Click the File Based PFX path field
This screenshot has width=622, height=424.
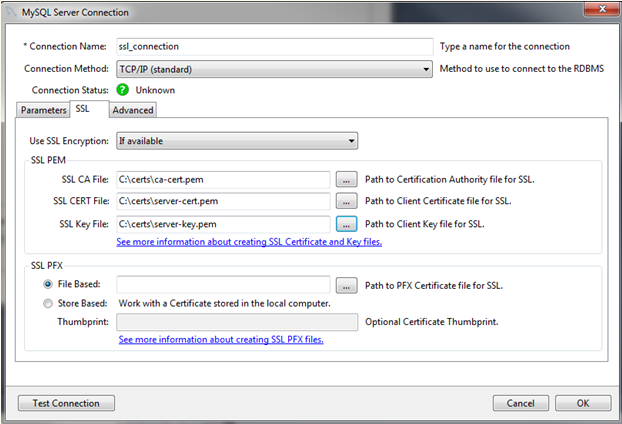point(223,285)
